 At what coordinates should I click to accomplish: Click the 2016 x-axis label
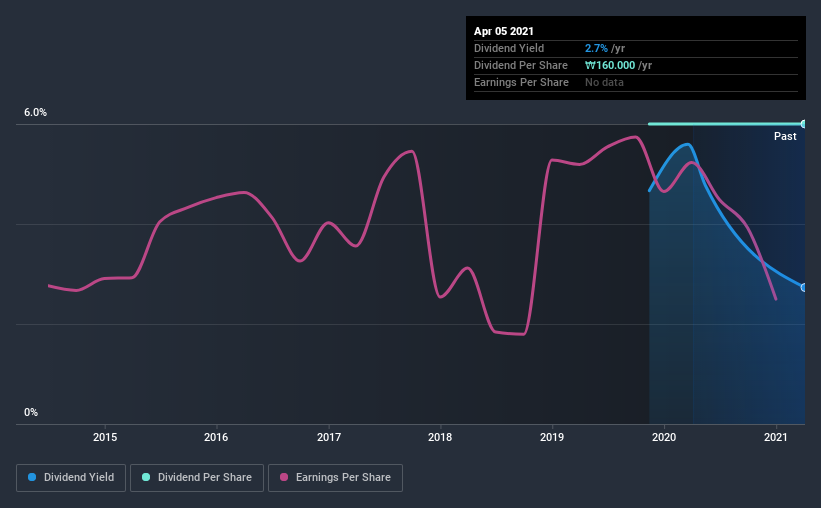tap(216, 437)
